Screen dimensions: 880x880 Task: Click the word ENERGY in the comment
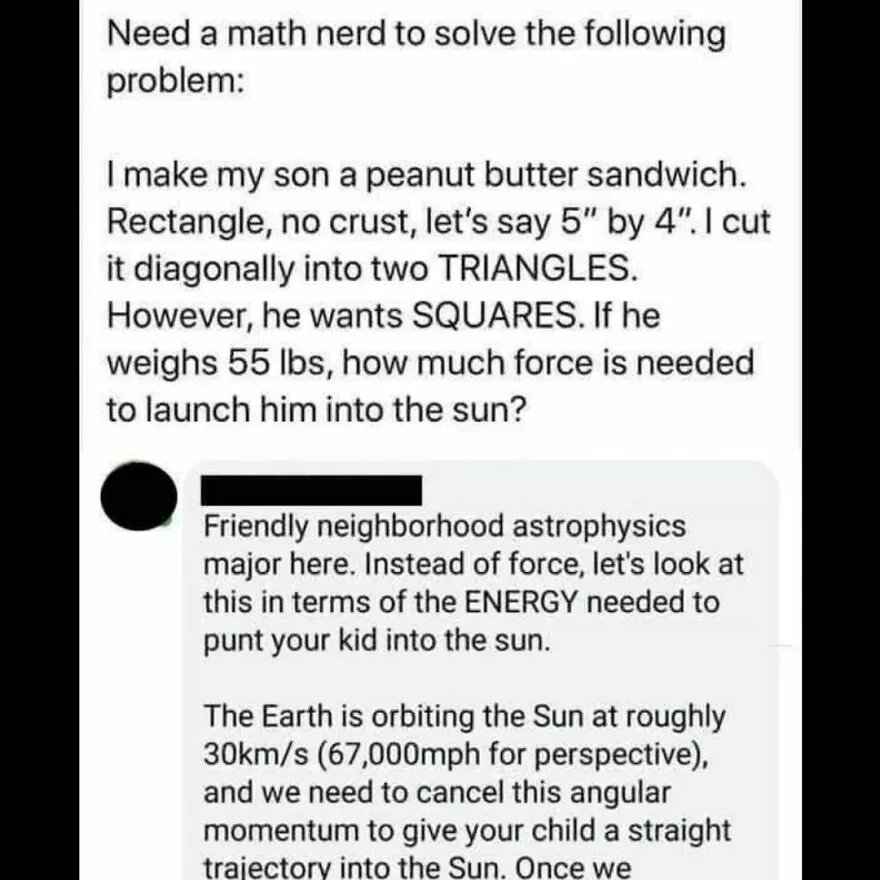521,602
